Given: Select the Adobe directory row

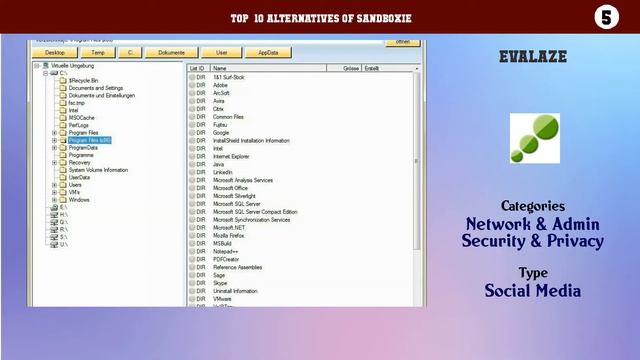Looking at the screenshot, I should point(300,85).
